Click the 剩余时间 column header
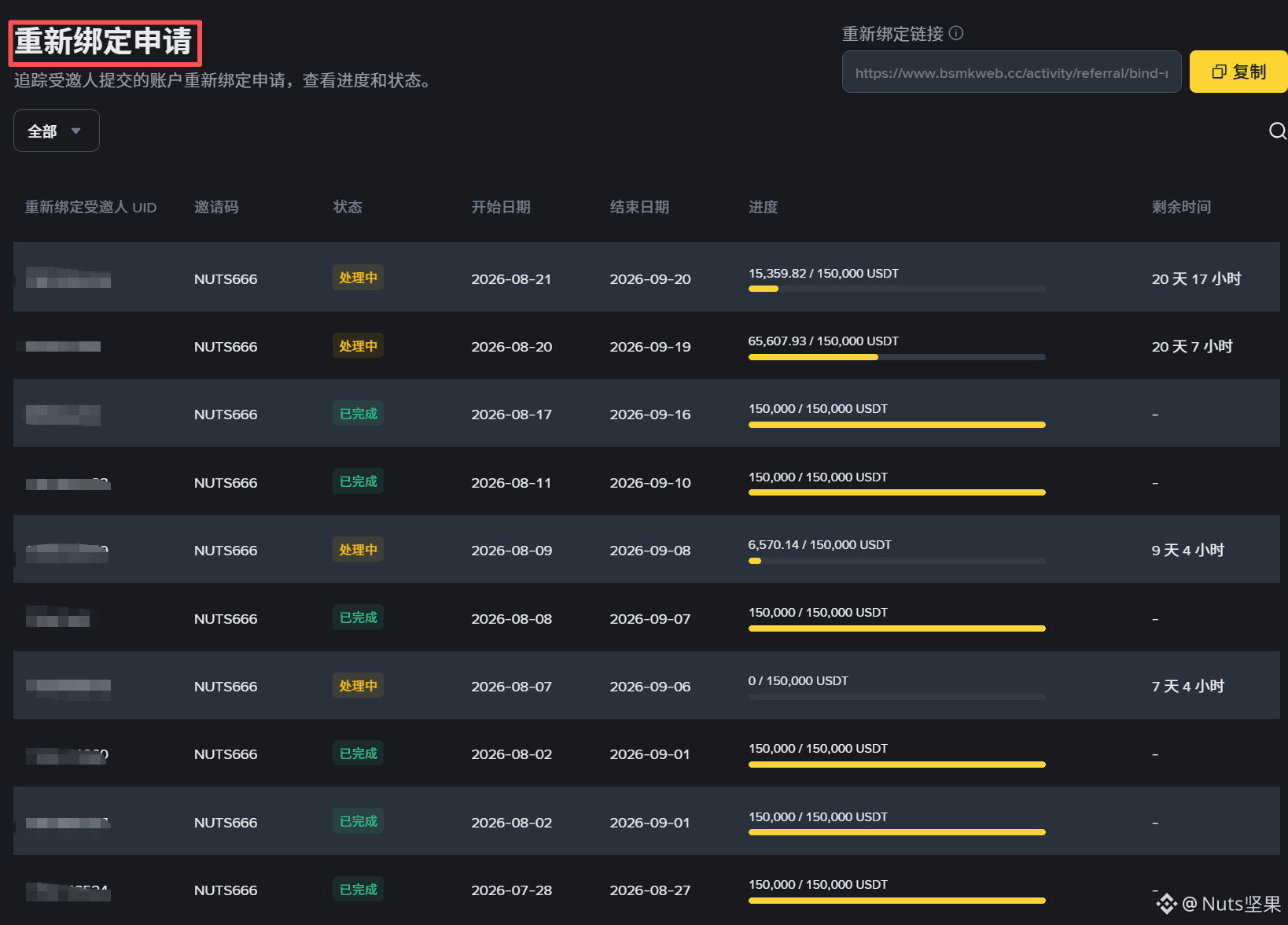The image size is (1288, 925). [x=1181, y=207]
